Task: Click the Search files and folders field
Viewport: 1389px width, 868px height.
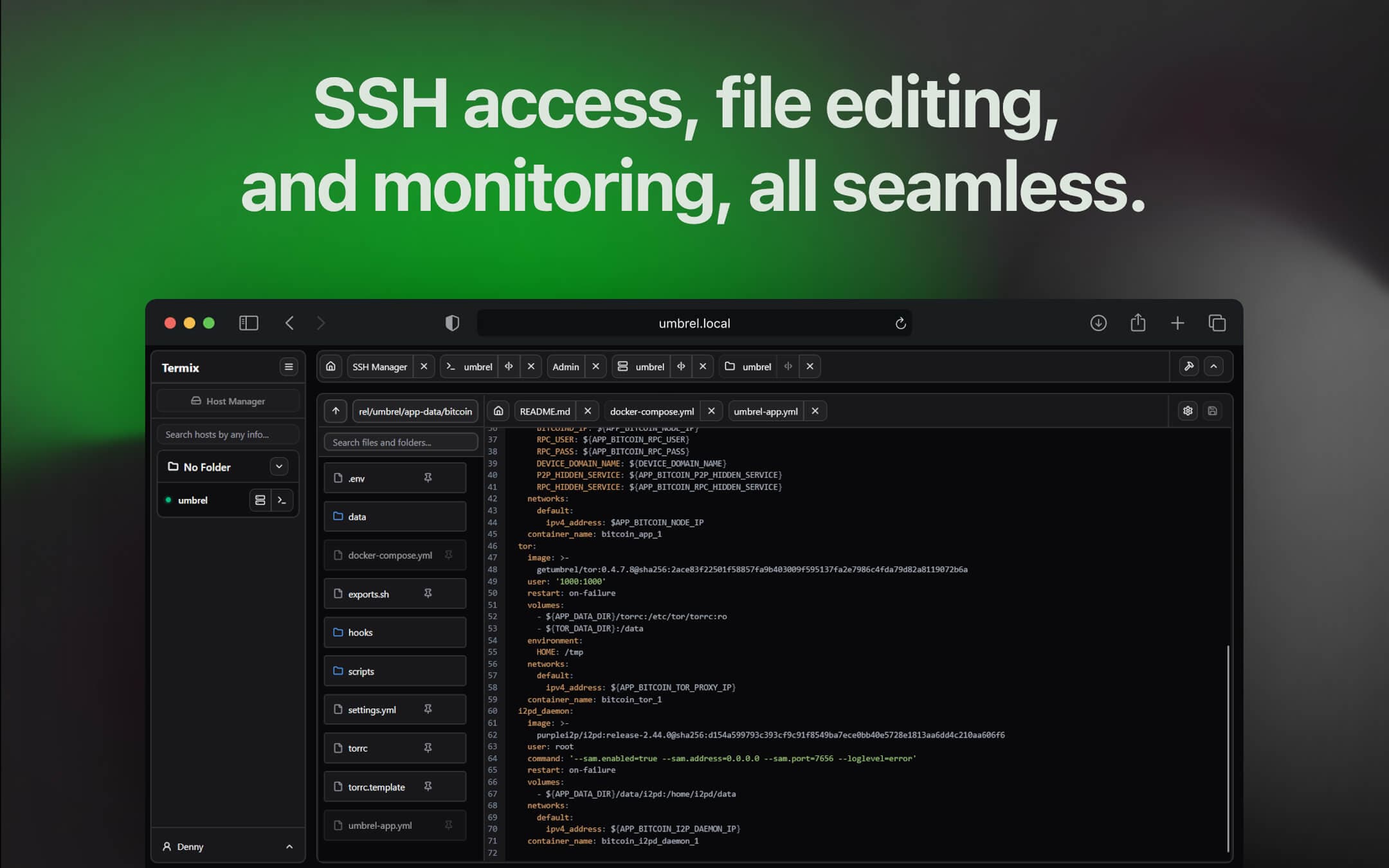Action: pyautogui.click(x=401, y=442)
